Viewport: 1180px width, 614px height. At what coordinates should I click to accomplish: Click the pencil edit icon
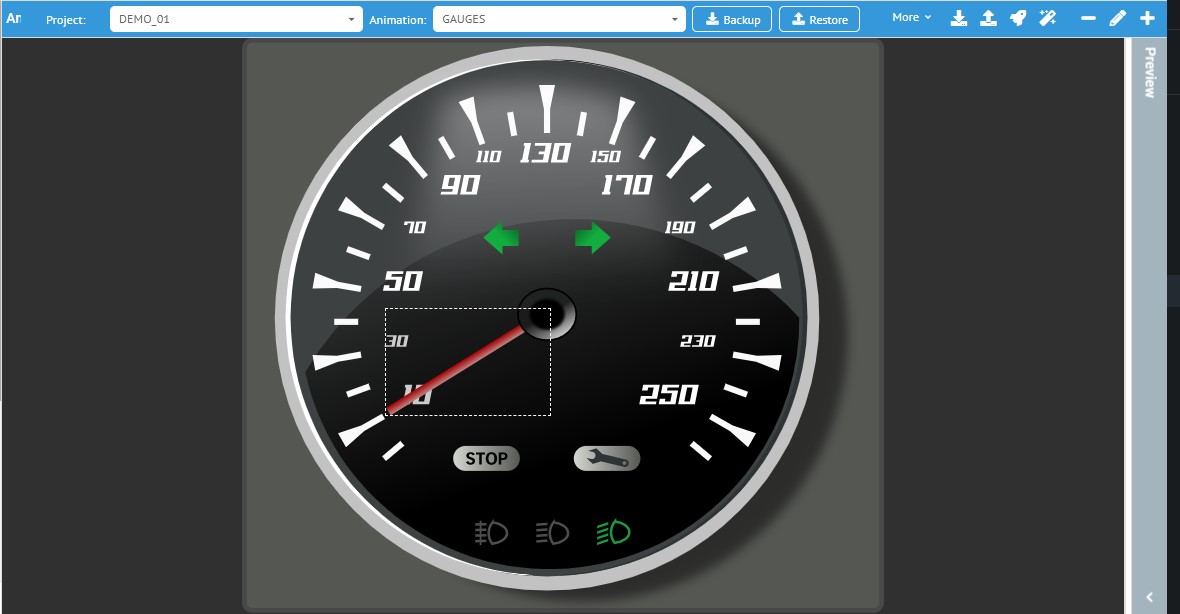[1118, 18]
